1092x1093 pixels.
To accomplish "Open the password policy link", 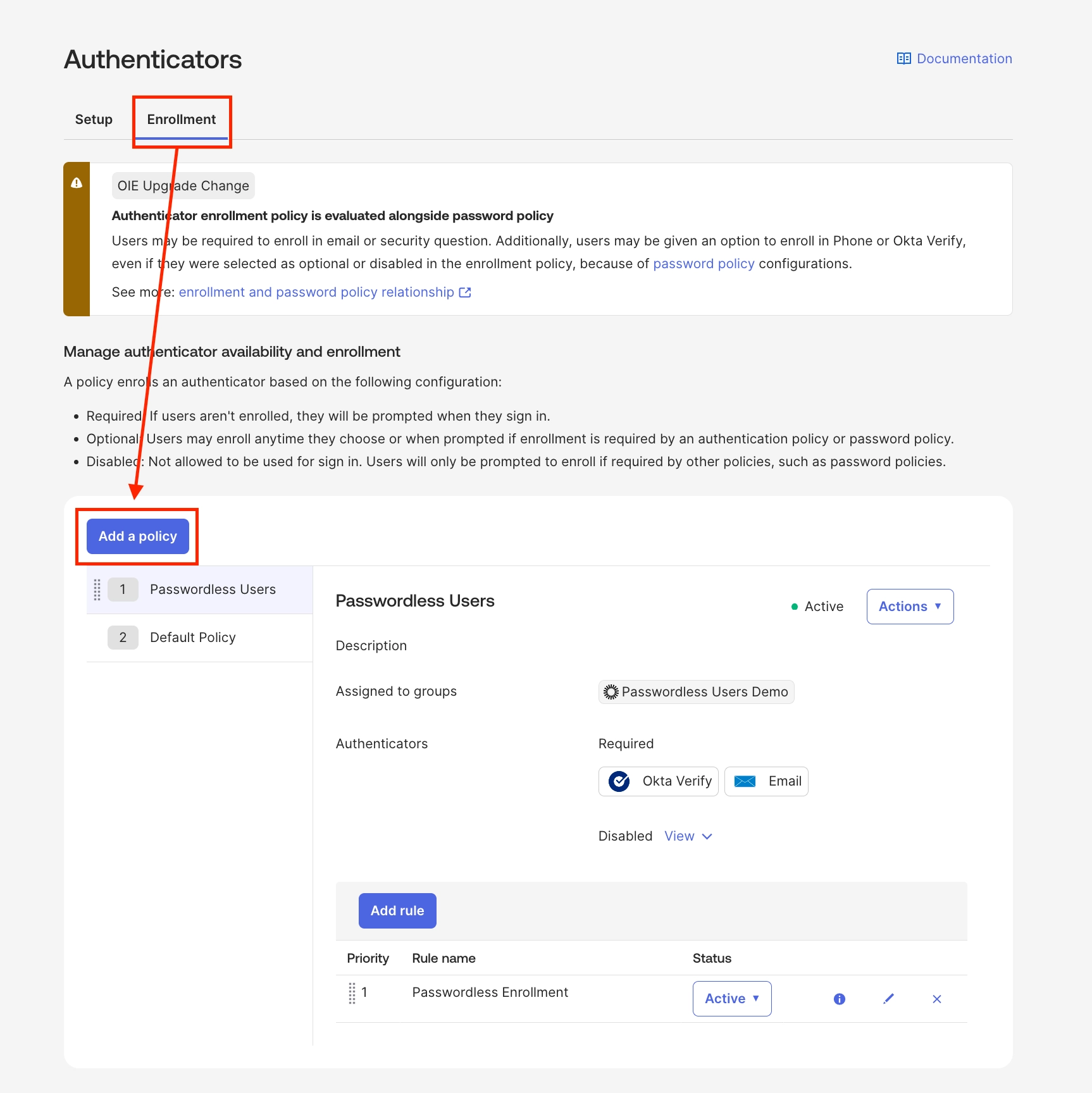I will click(704, 264).
